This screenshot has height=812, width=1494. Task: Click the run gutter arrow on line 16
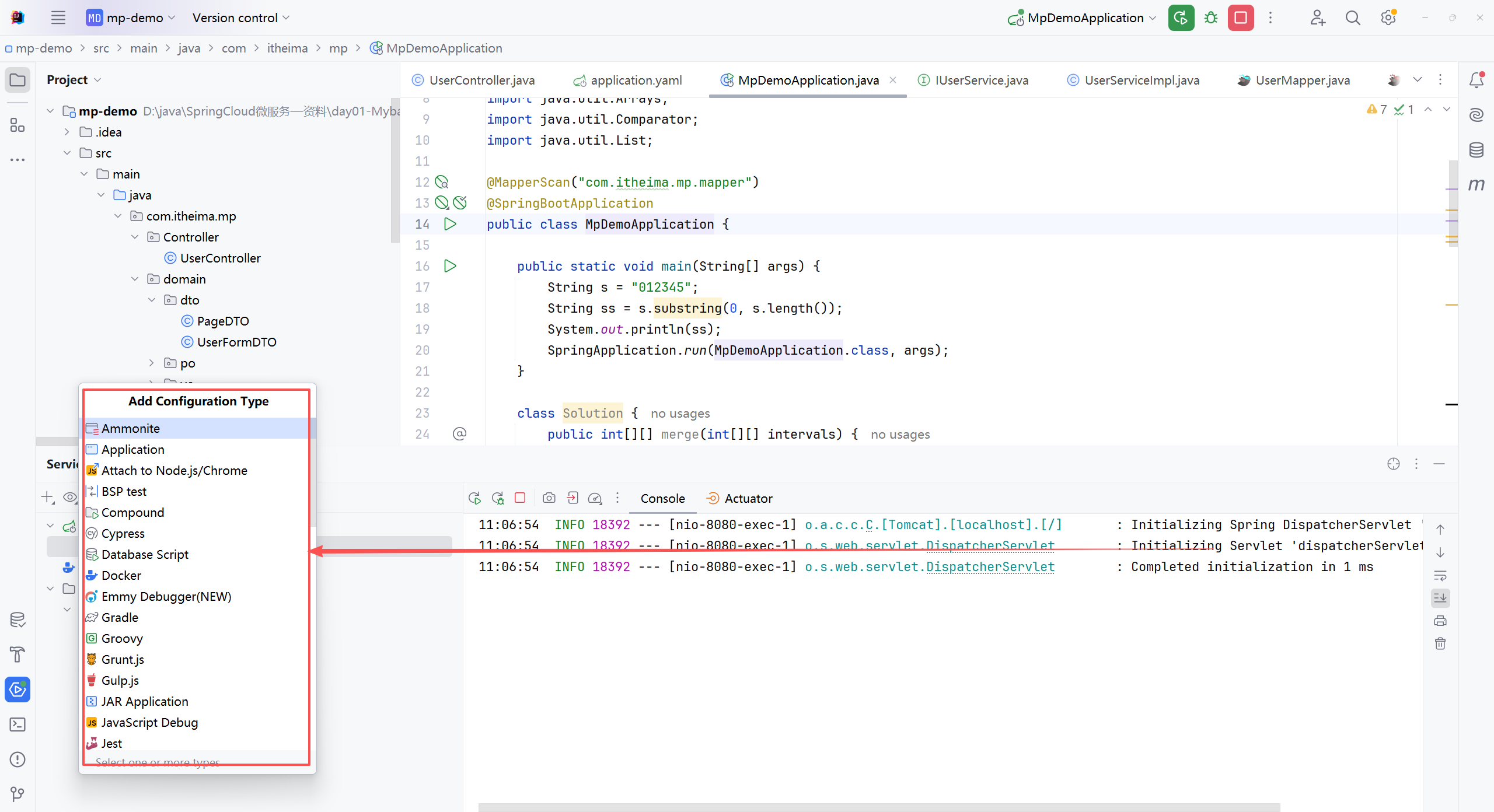click(450, 266)
